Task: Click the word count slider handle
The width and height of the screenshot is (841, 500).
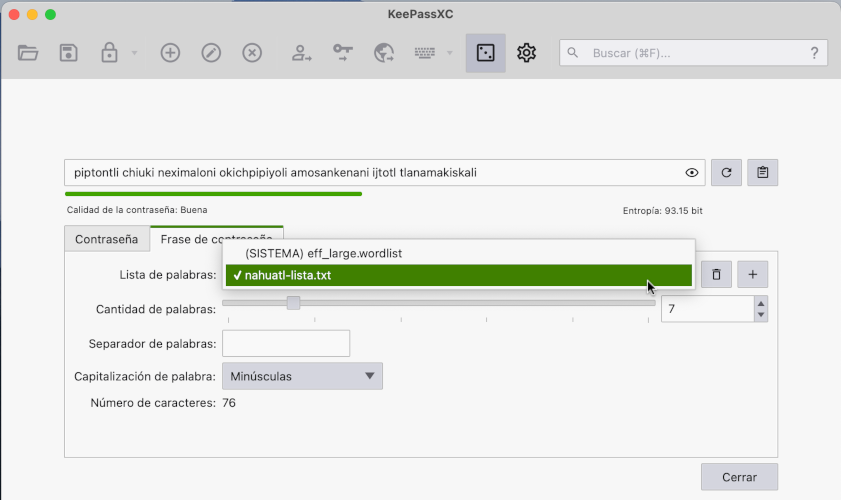Action: pos(293,303)
